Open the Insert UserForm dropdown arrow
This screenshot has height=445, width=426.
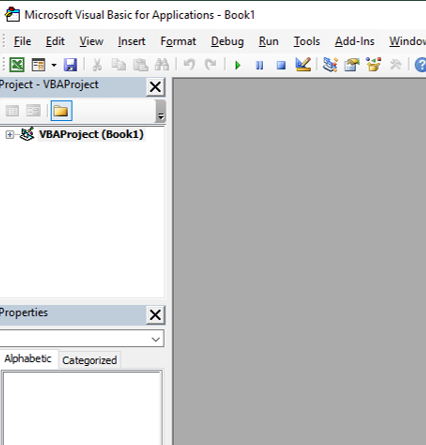[54, 65]
